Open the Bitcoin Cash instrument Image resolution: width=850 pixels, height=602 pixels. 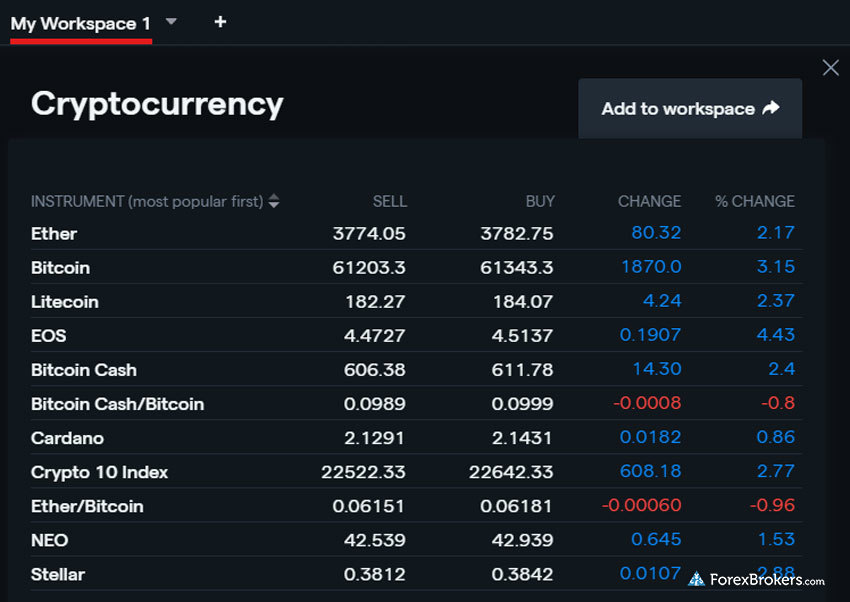(84, 370)
